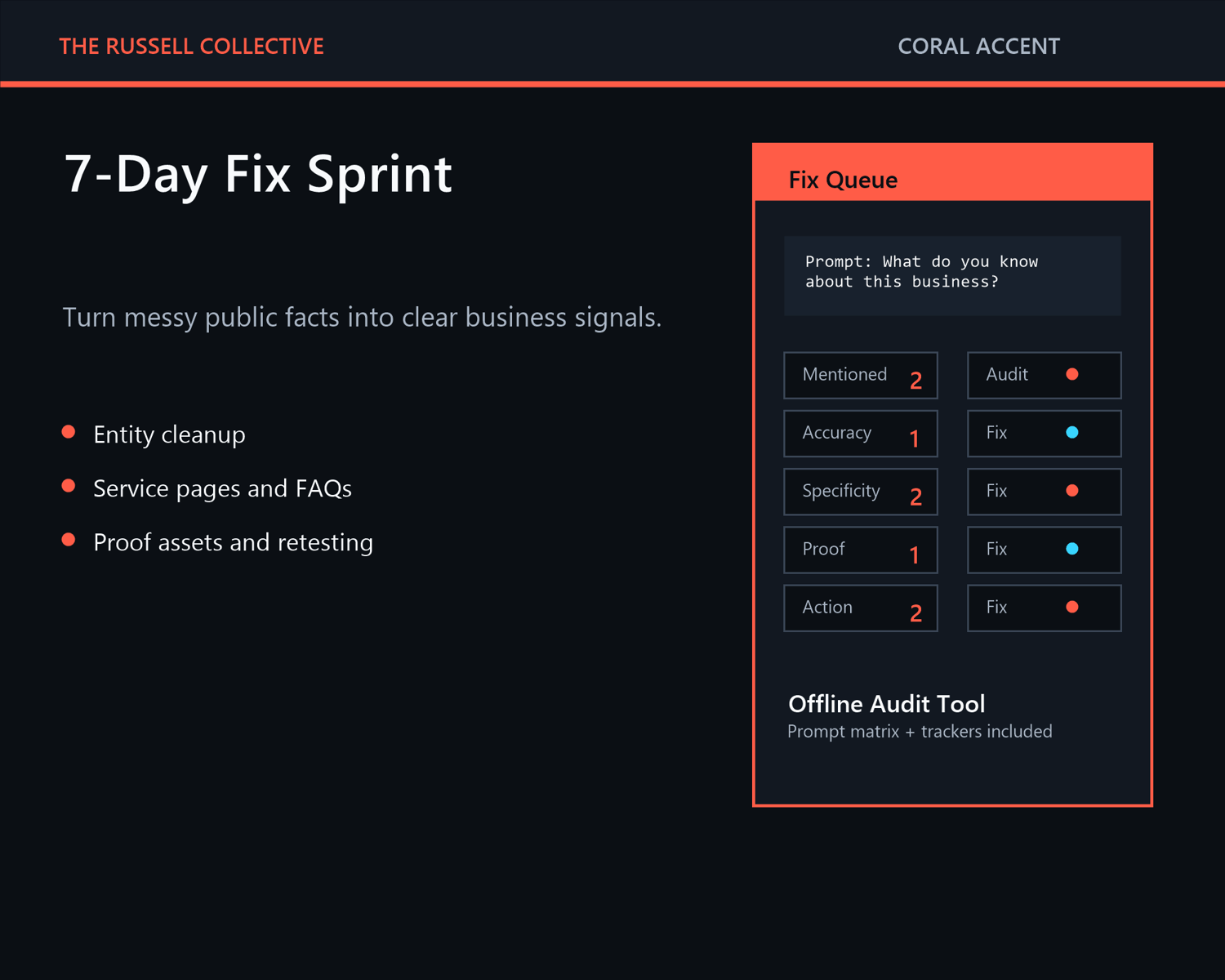Click the blue dot beside Accuracy's Fix
Viewport: 1225px width, 980px height.
[x=1072, y=433]
